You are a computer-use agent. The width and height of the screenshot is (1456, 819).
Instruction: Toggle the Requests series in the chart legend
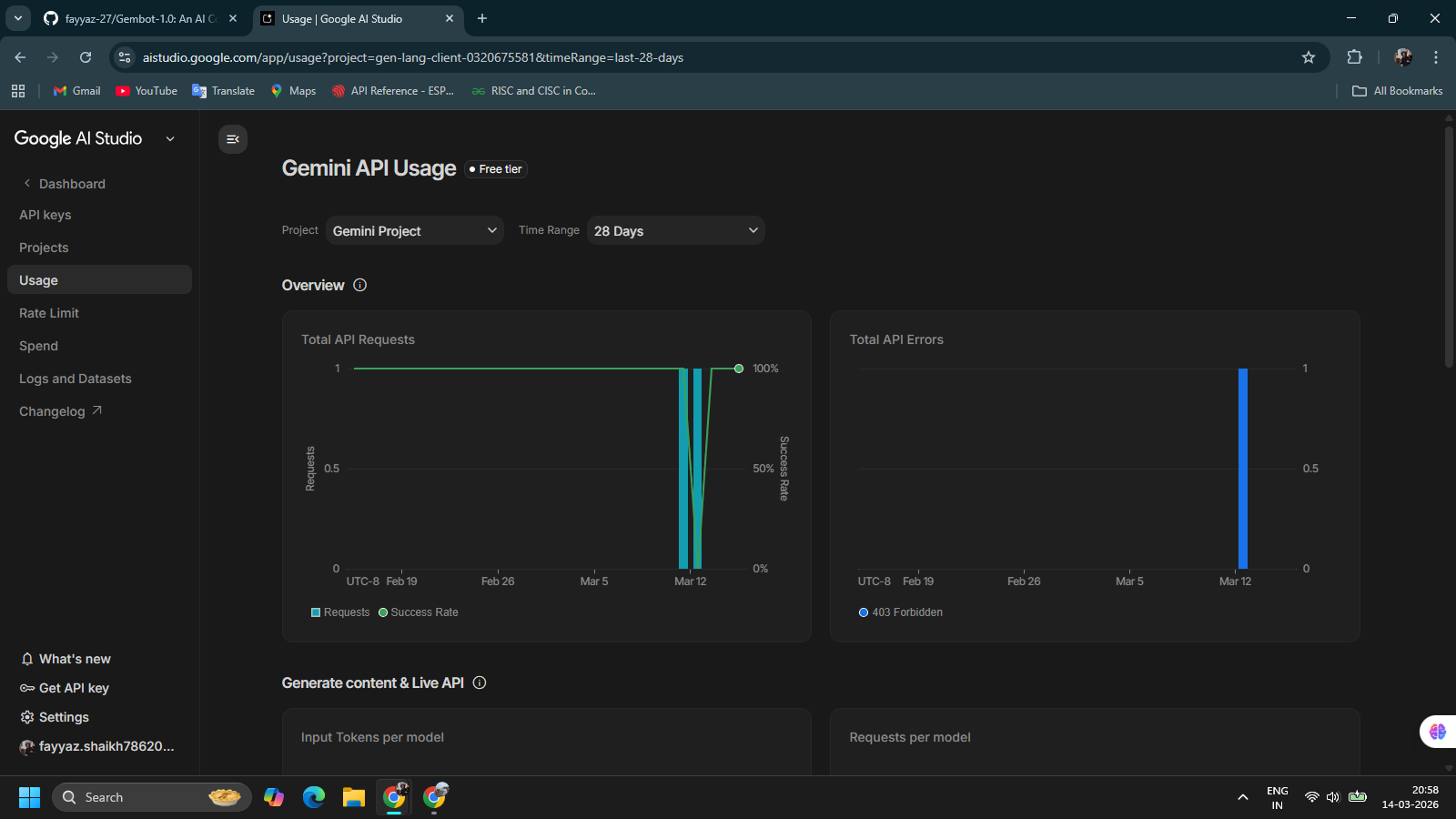pos(340,612)
